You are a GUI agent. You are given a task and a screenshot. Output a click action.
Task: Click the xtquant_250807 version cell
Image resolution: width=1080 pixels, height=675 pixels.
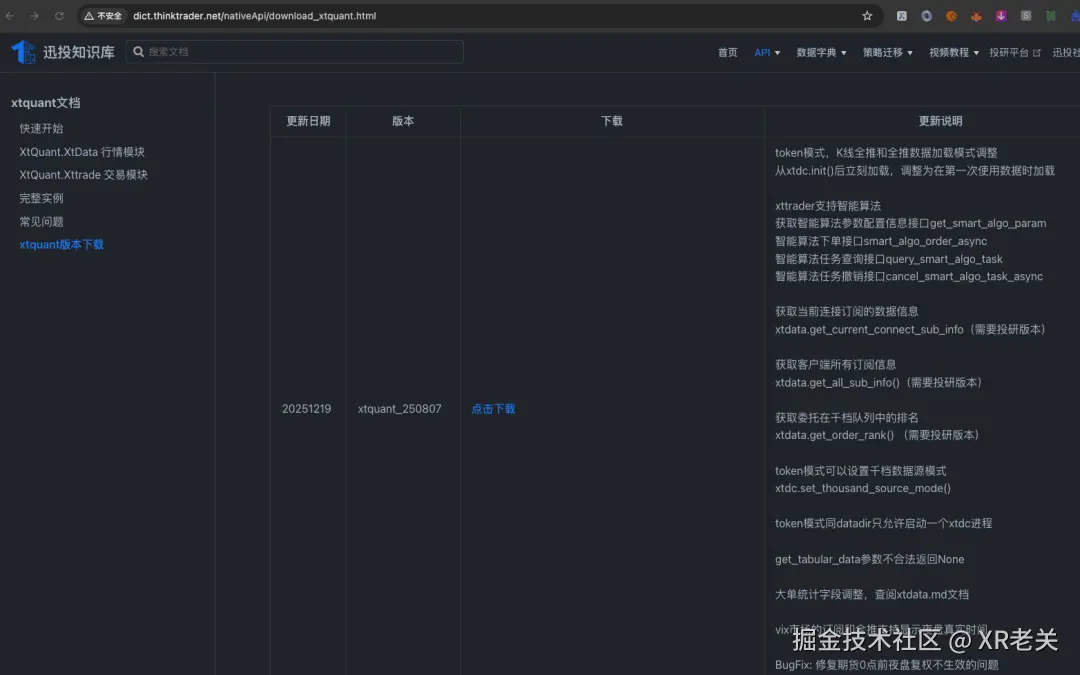click(x=399, y=408)
